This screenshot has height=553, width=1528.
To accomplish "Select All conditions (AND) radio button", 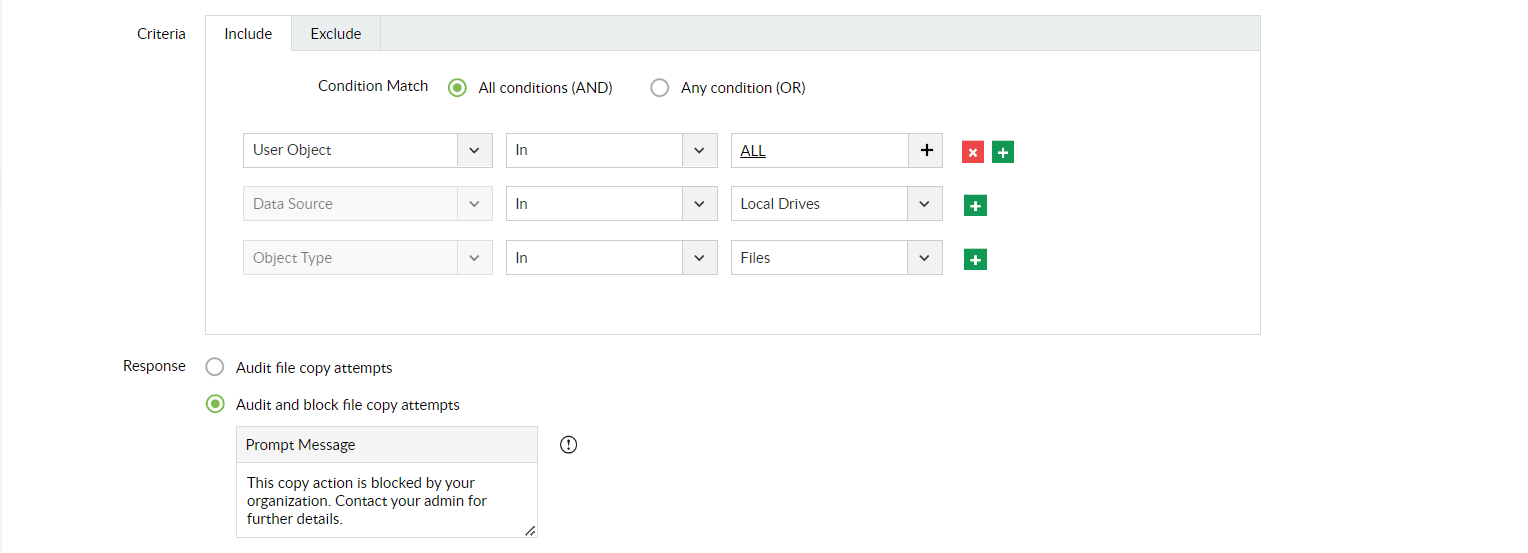I will (458, 88).
